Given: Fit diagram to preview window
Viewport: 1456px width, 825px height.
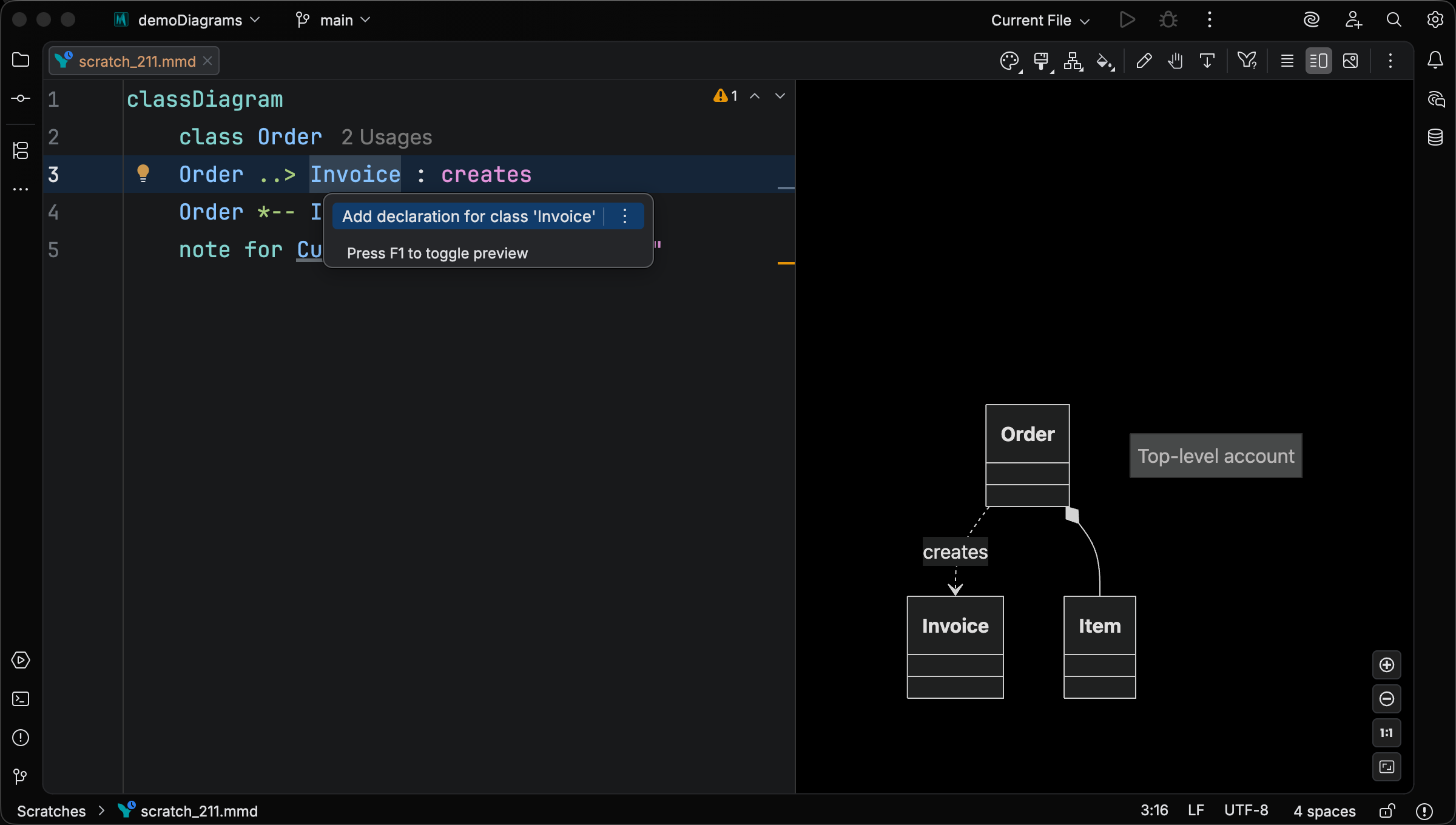Looking at the screenshot, I should tap(1387, 767).
